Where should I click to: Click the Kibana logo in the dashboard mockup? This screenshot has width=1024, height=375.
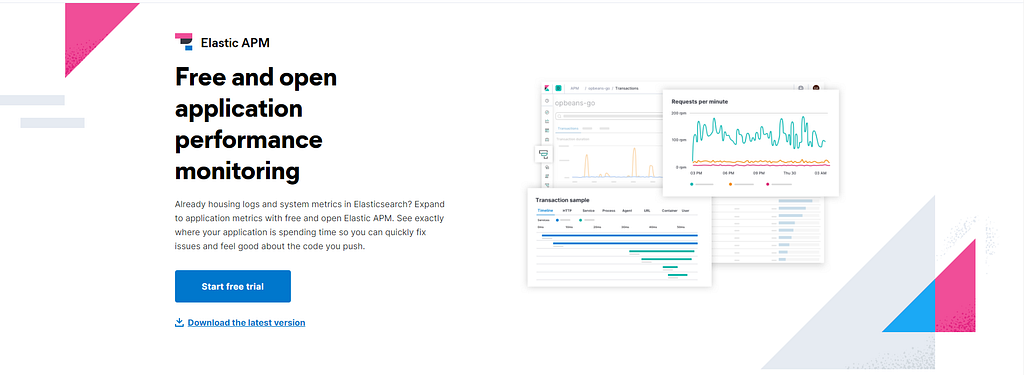click(x=547, y=88)
